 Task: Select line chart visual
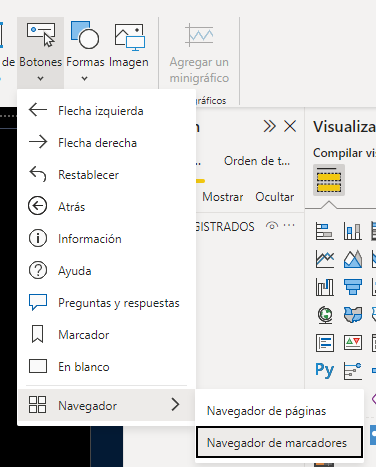[x=324, y=259]
